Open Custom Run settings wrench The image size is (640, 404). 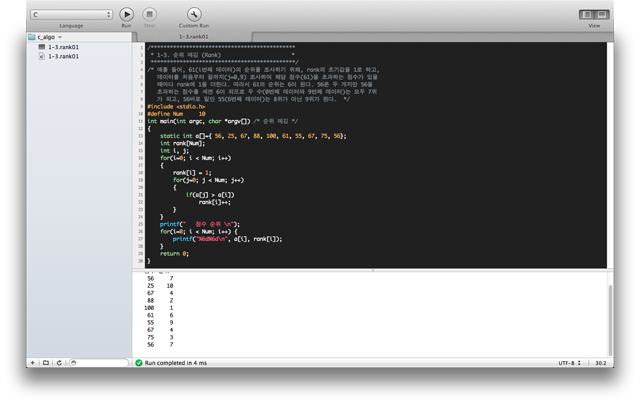tap(194, 15)
